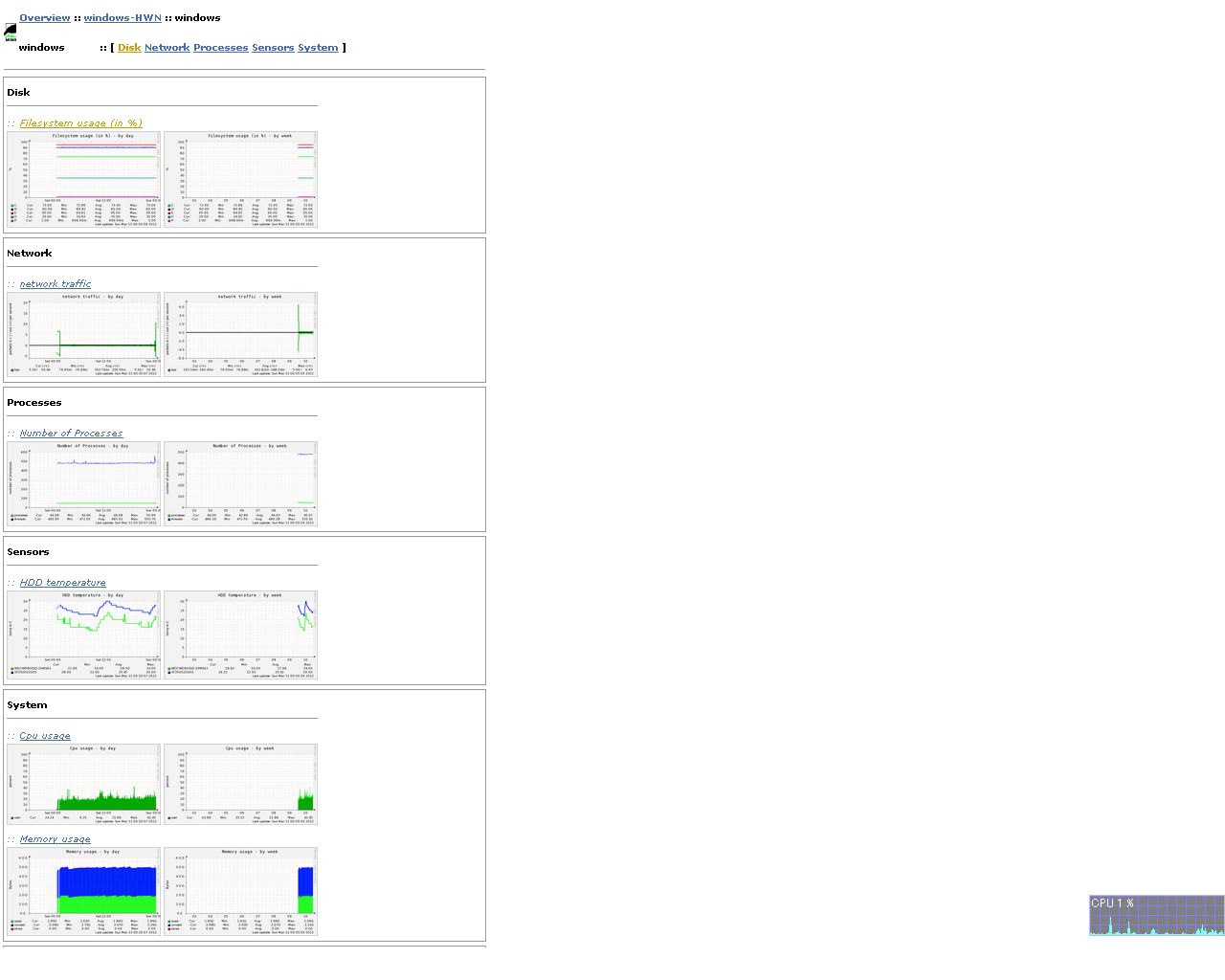
Task: Open network traffic by week graph
Action: [x=240, y=335]
